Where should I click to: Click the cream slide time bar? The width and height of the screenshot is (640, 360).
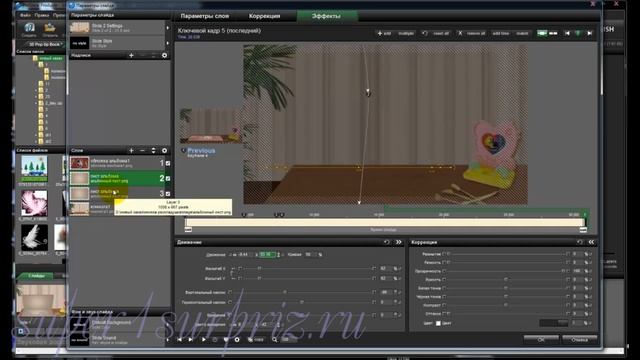(x=385, y=222)
